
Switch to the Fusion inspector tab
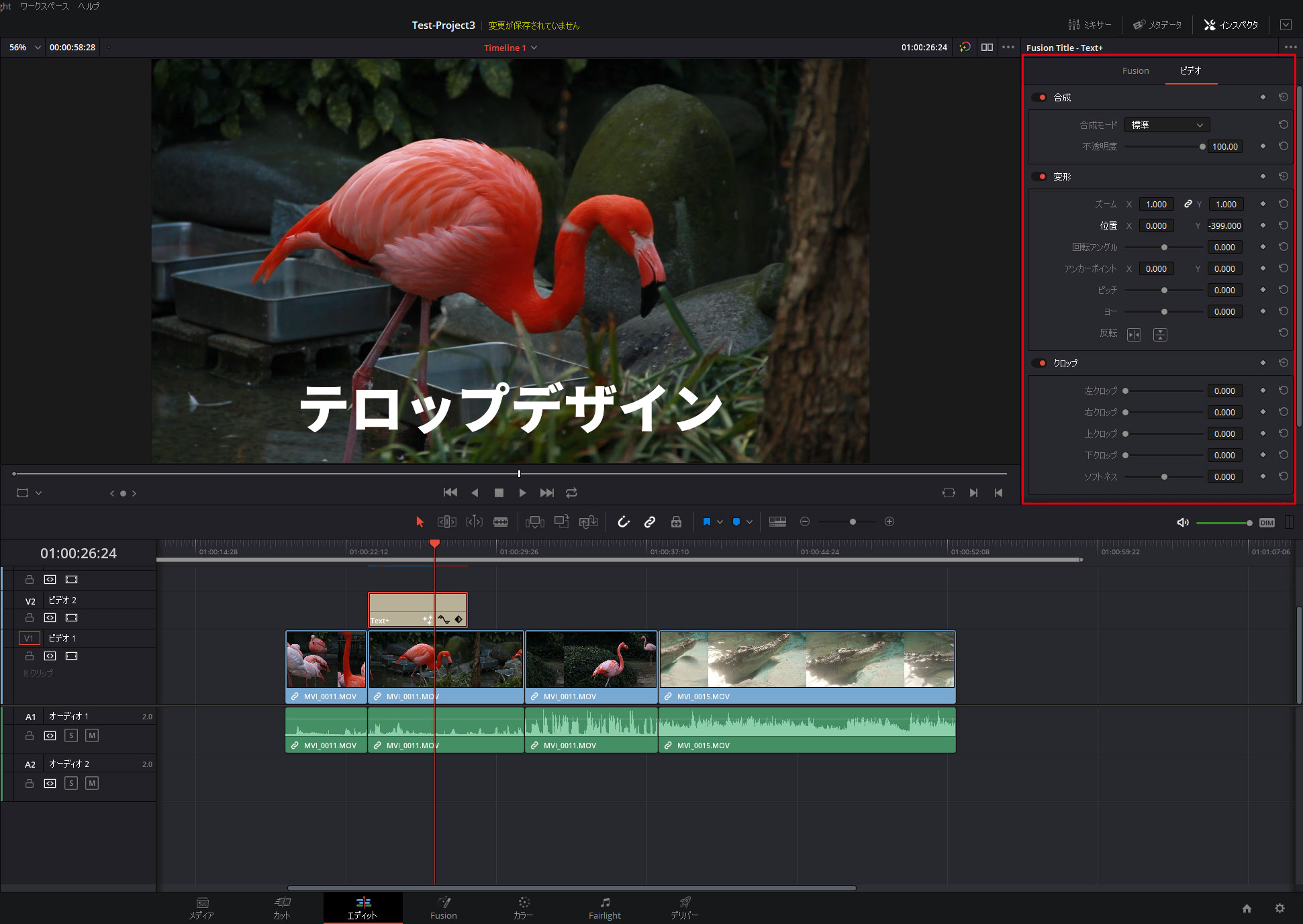(1135, 70)
